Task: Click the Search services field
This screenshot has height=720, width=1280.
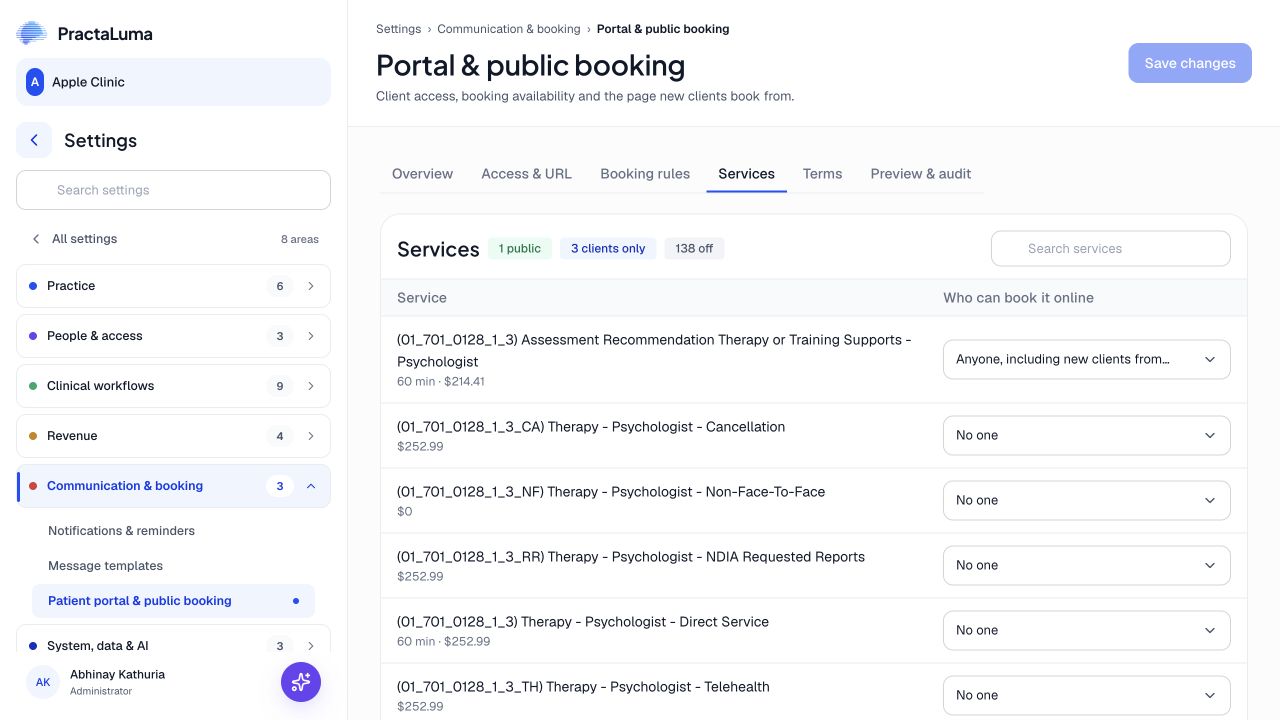Action: [1111, 249]
